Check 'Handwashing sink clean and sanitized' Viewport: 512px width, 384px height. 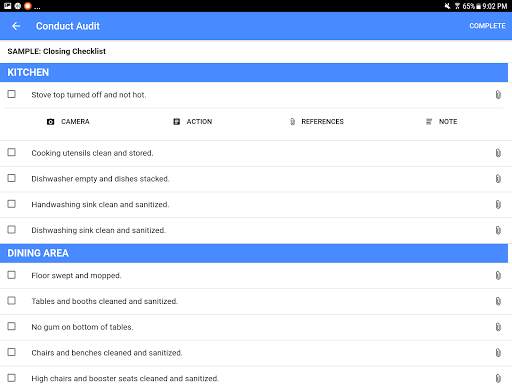coord(12,204)
